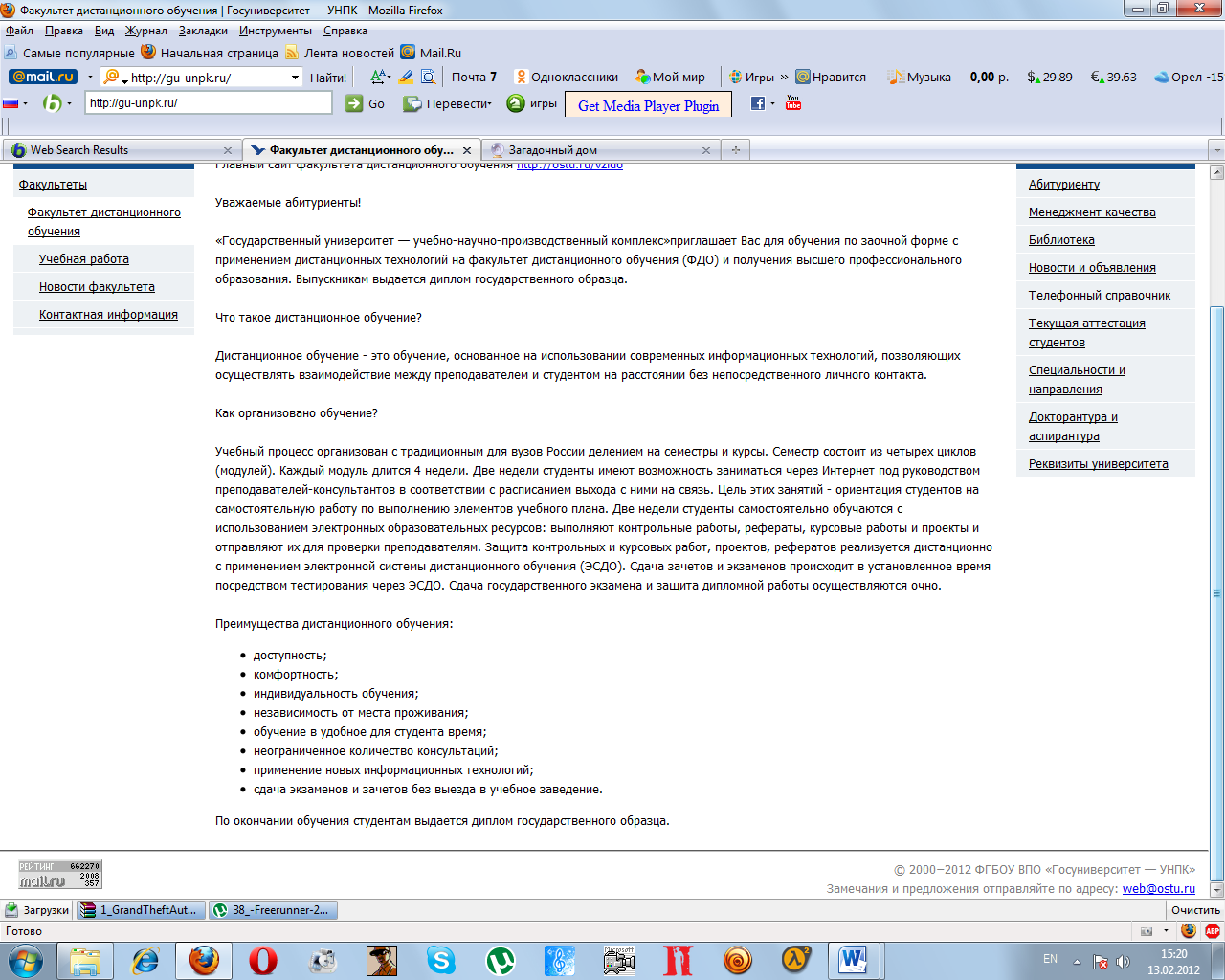Open Odnoklassniki from the toolbar
The height and width of the screenshot is (980, 1225).
point(567,77)
